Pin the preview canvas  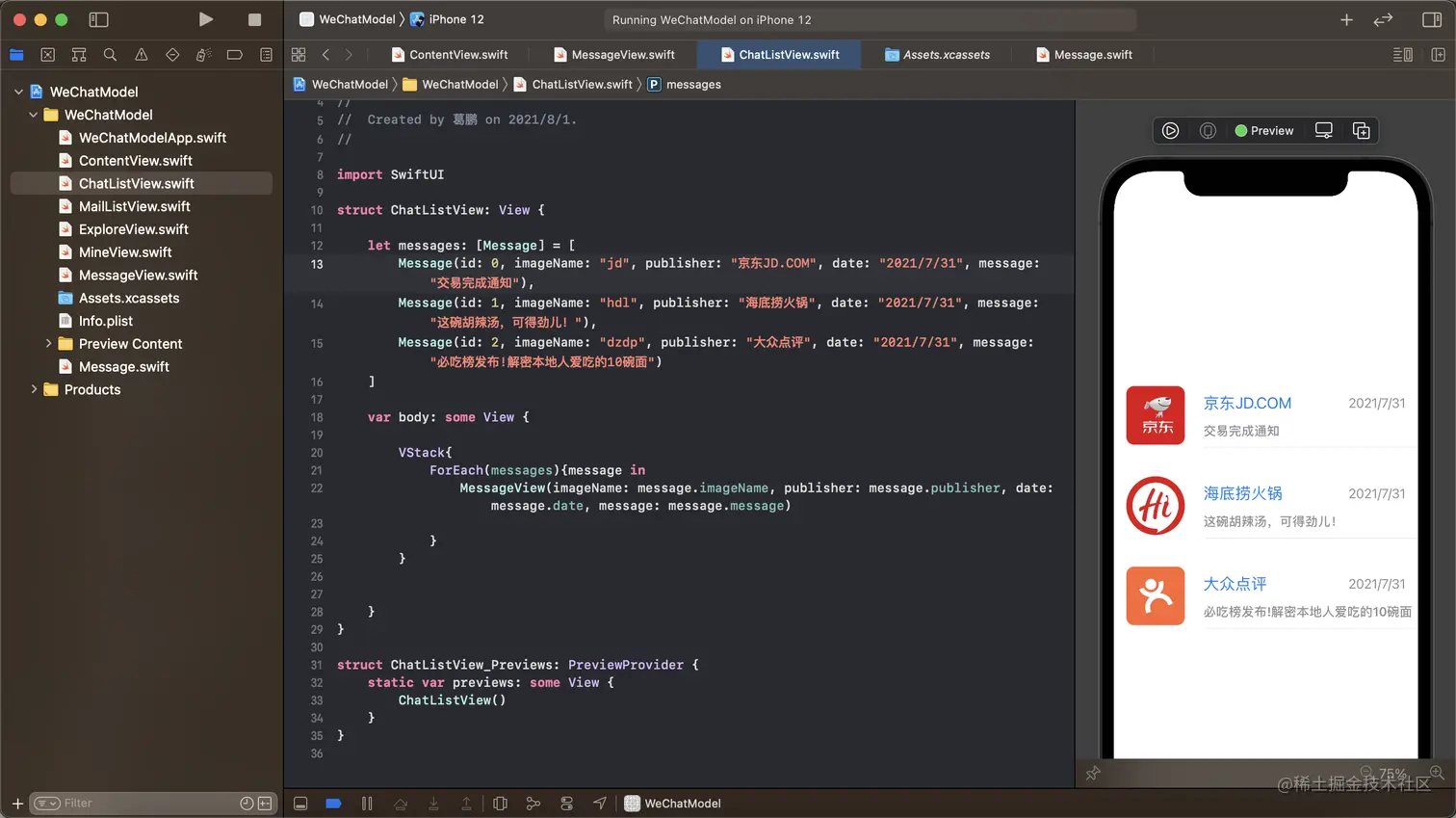(1093, 774)
